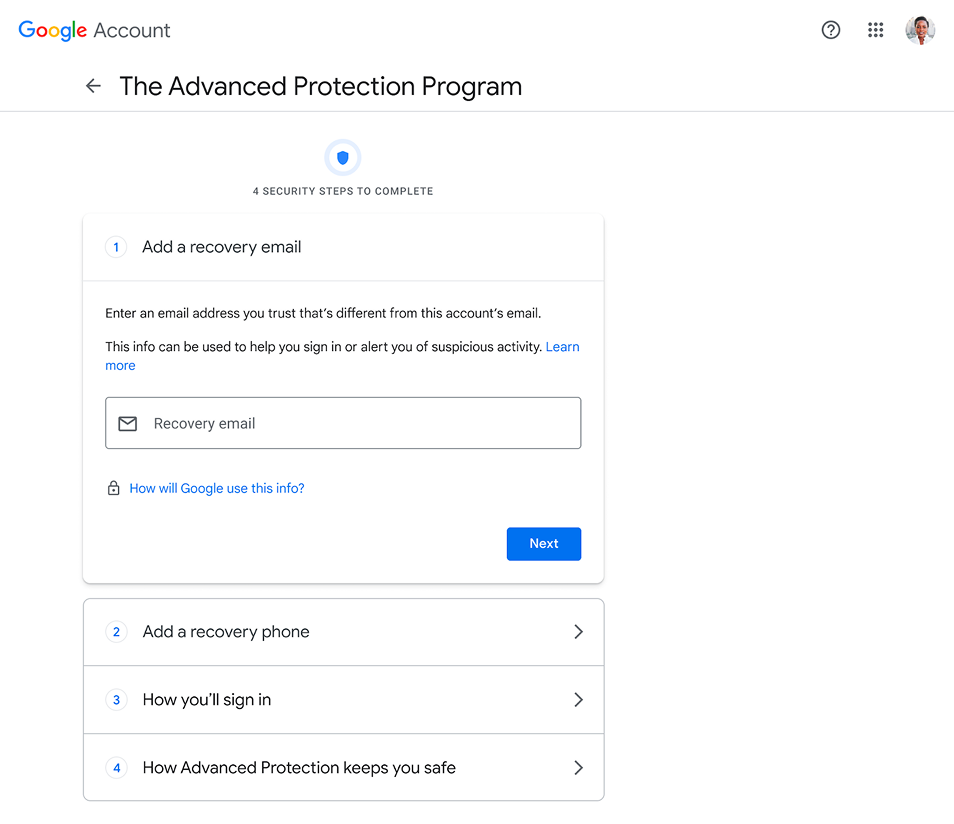Image resolution: width=954 pixels, height=824 pixels.
Task: Select the Add a recovery email panel header
Action: [221, 247]
